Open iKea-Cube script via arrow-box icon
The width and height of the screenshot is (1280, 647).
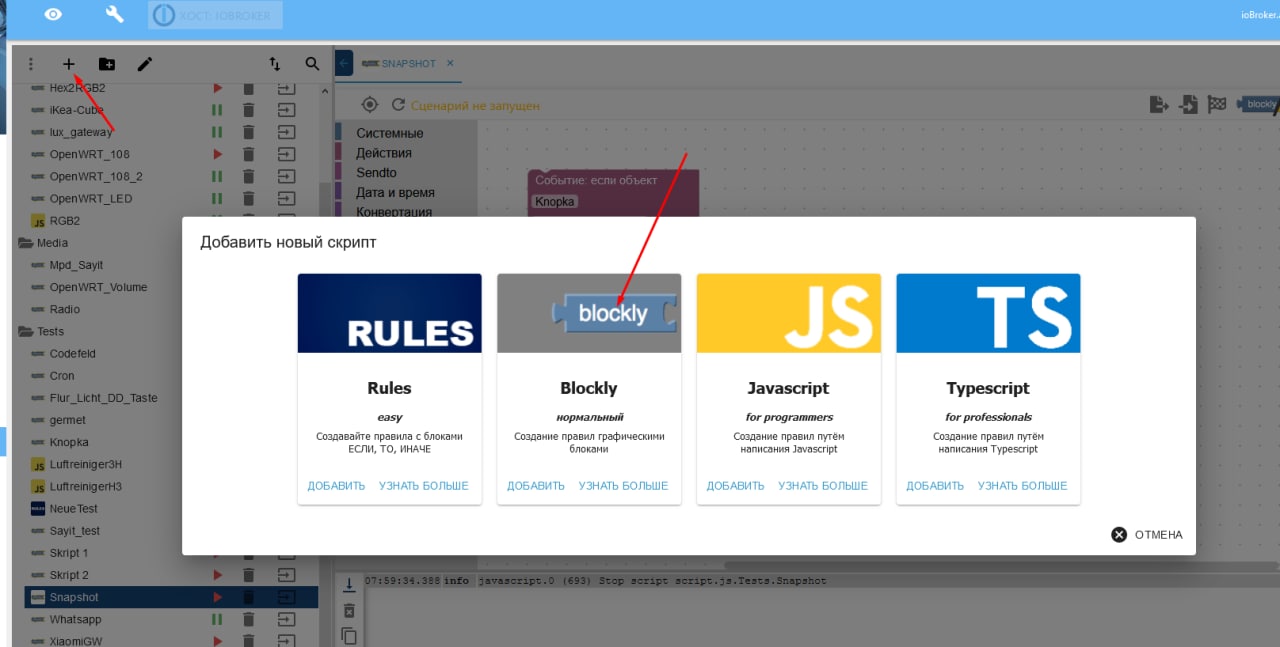click(288, 110)
